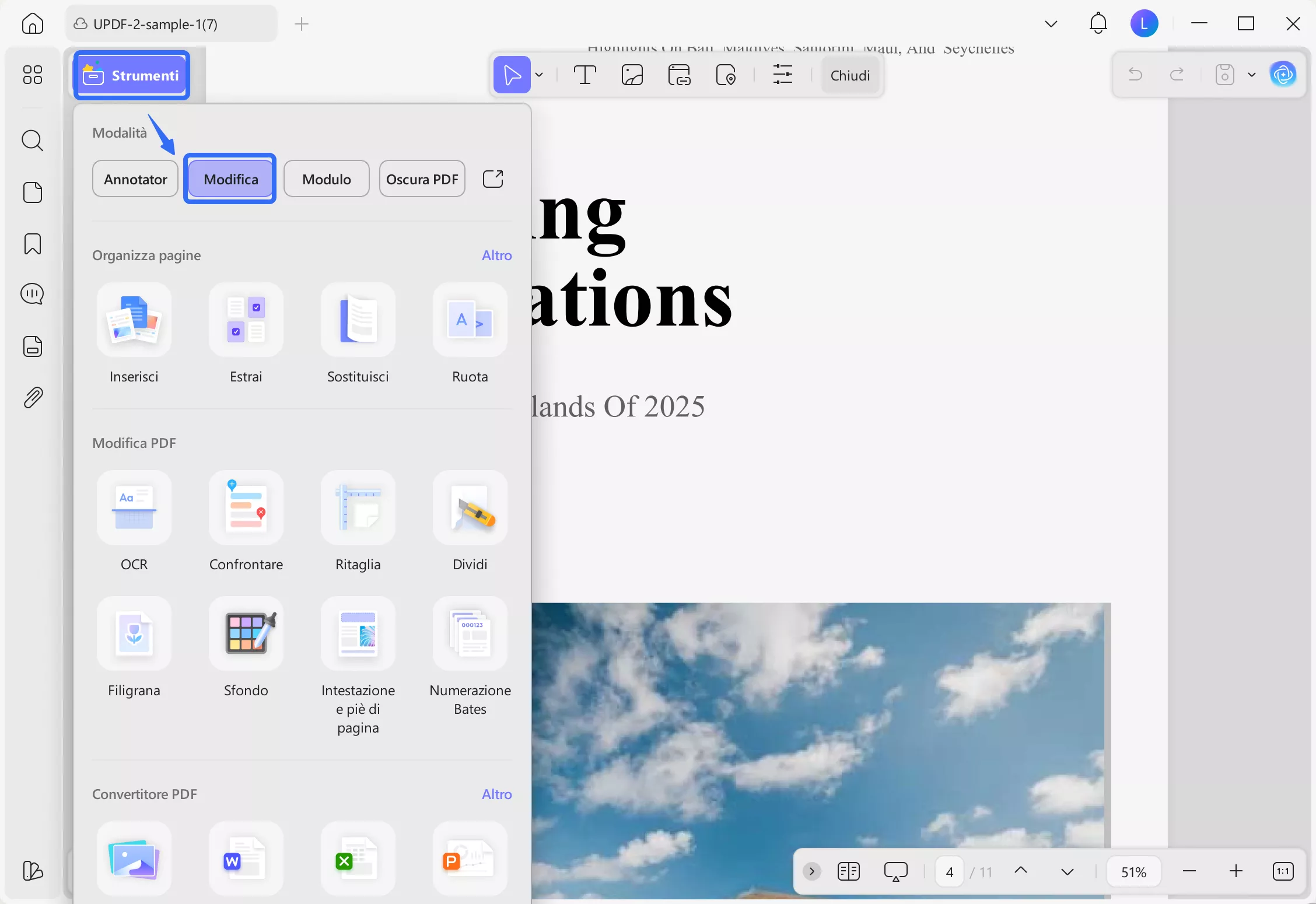This screenshot has height=904, width=1316.
Task: Open the bookmarks panel
Action: point(32,244)
